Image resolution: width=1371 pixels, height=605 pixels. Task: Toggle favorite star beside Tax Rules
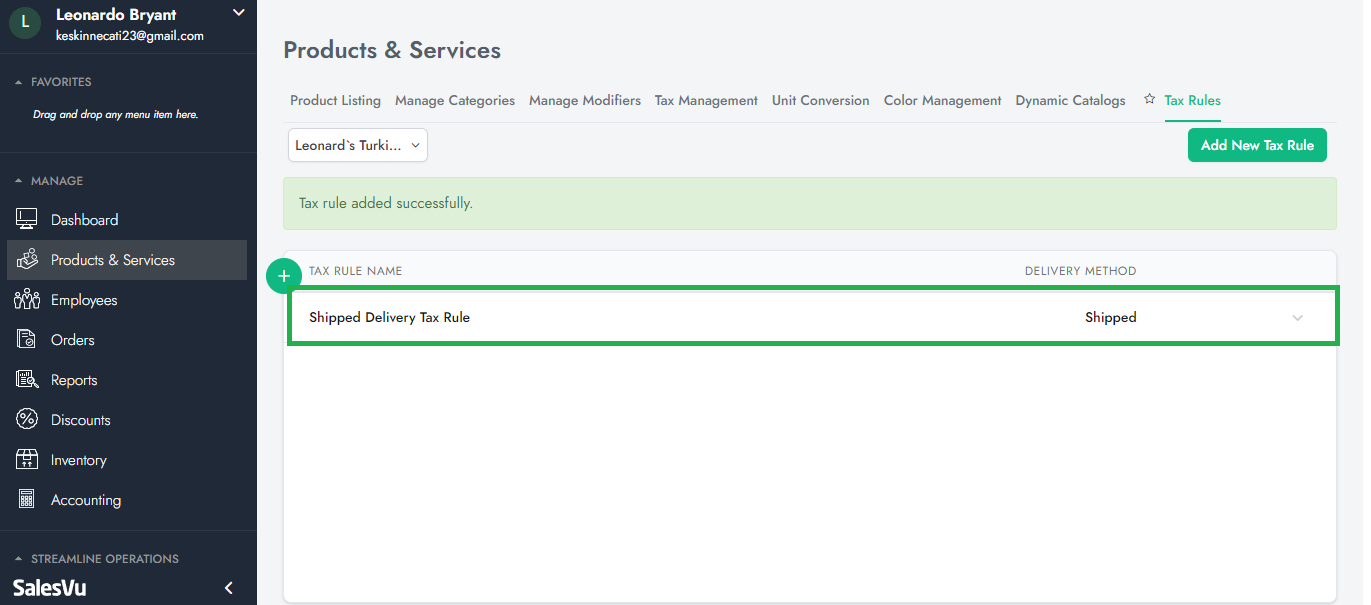click(1149, 100)
